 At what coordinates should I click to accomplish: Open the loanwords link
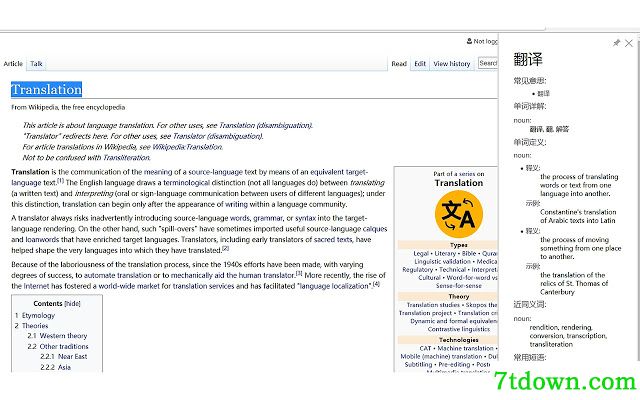(41, 240)
